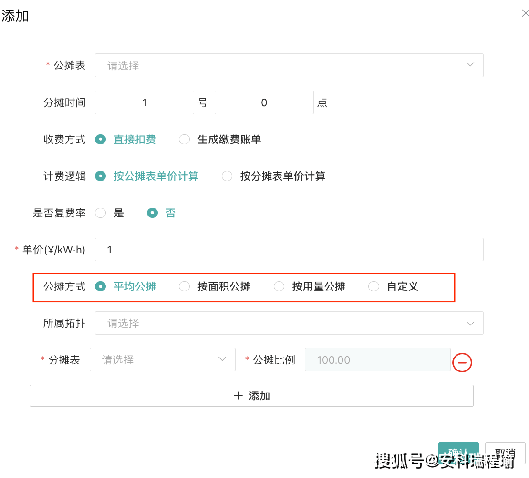Screen dimensions: 529x478
Task: Select 直接扣费 radio option
Action: [126, 139]
